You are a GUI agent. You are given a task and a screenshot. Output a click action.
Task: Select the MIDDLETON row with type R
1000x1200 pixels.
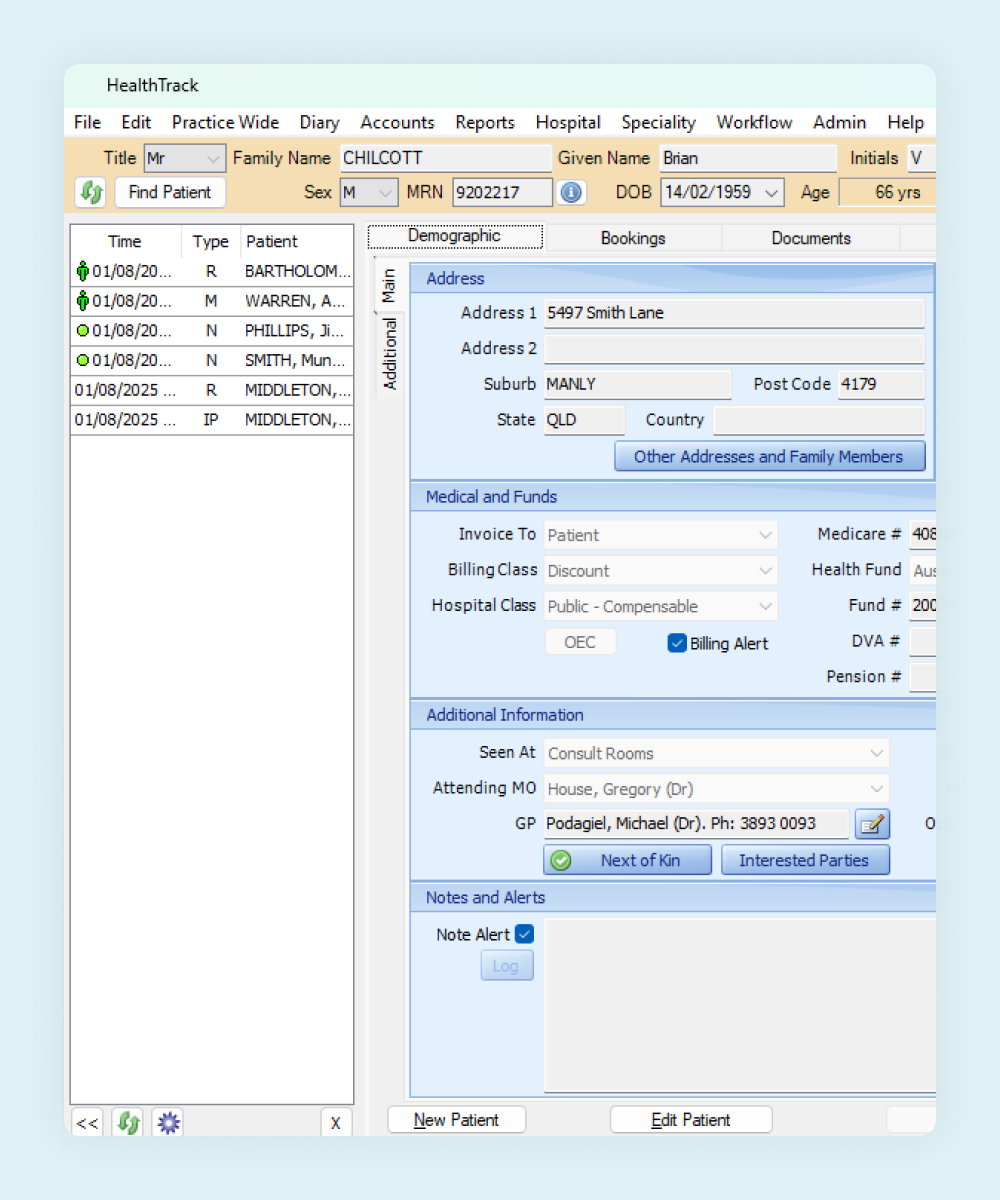click(212, 390)
